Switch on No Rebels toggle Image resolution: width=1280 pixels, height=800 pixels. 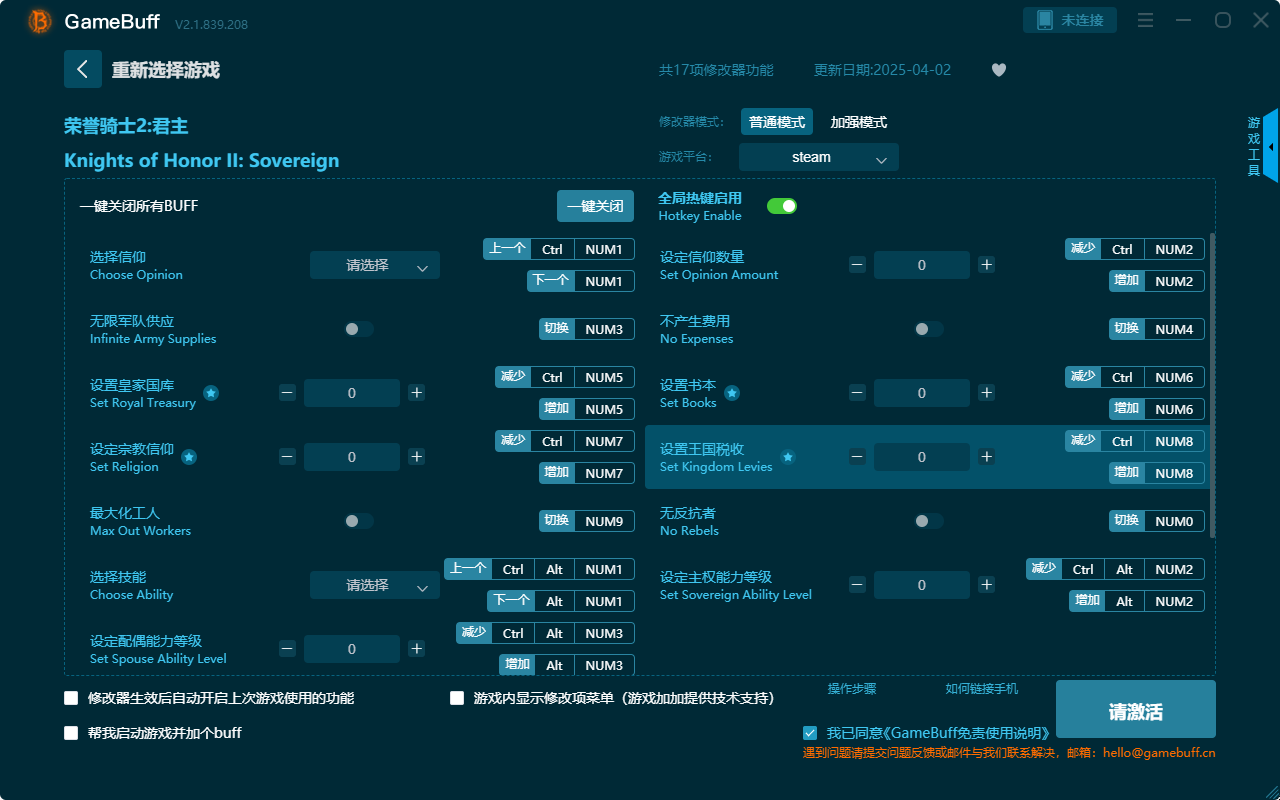tap(929, 521)
